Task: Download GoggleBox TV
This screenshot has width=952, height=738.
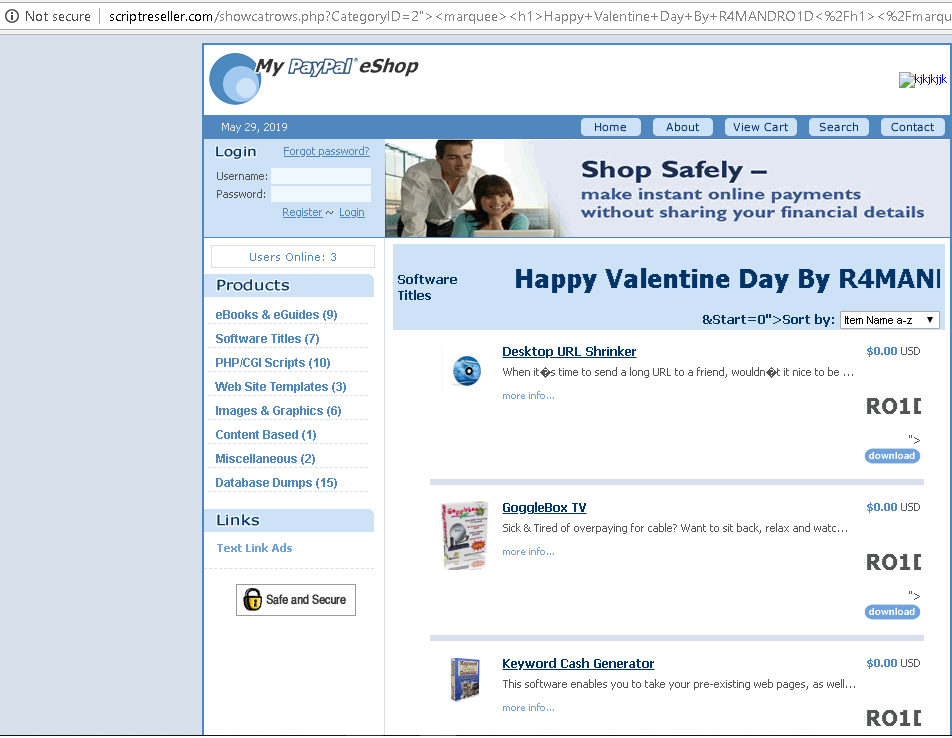Action: (892, 612)
